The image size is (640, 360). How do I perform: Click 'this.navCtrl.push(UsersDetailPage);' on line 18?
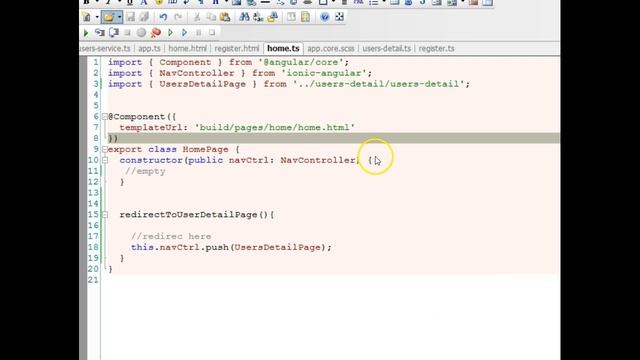tap(231, 247)
